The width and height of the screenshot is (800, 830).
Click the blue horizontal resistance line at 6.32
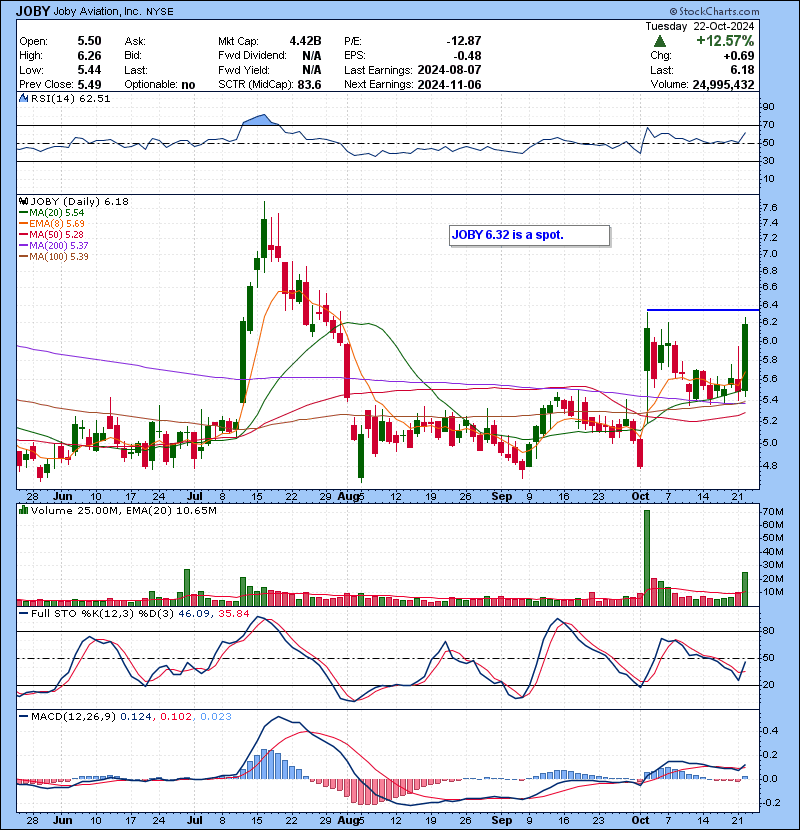point(703,310)
